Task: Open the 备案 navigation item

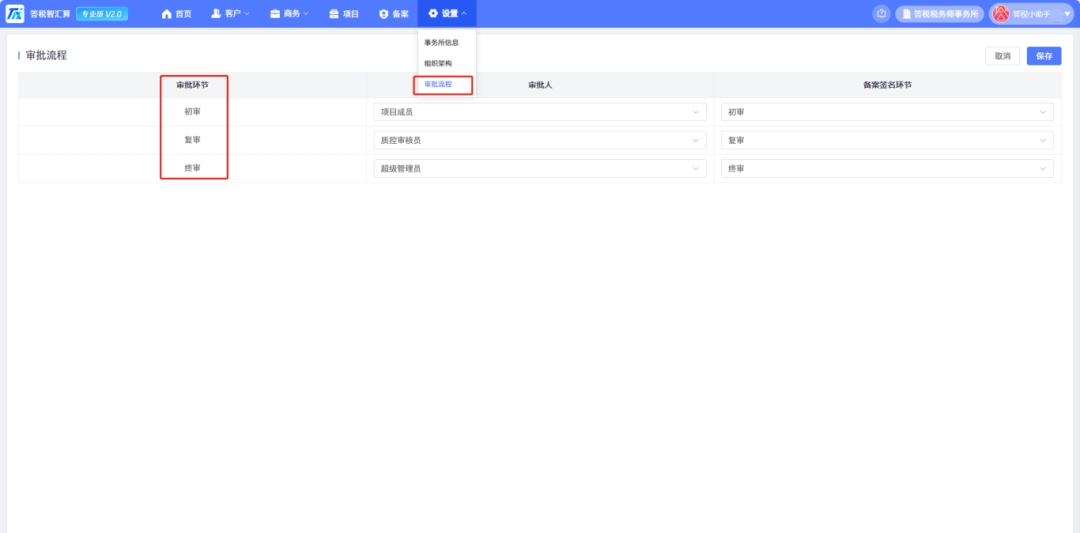Action: click(393, 14)
